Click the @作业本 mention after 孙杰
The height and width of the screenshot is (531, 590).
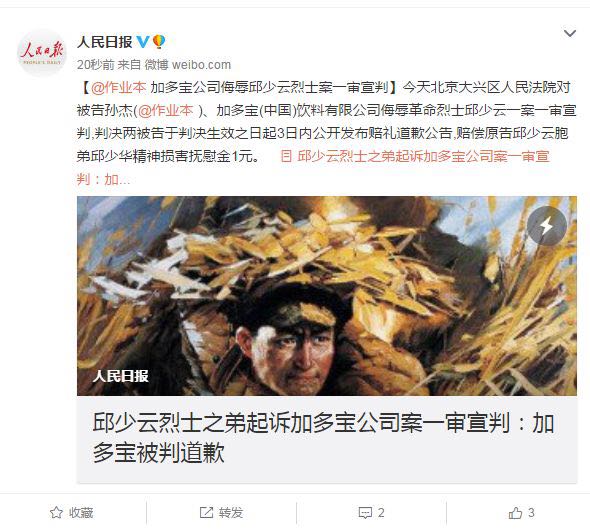[x=166, y=110]
